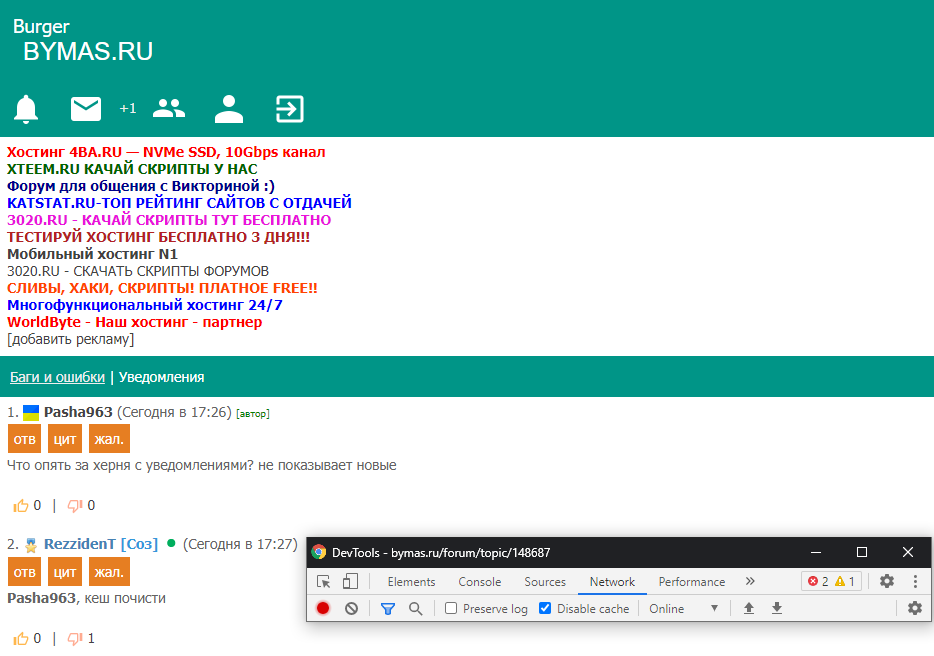Clear the network log in DevTools
Viewport: 934px width, 656px height.
tap(351, 608)
